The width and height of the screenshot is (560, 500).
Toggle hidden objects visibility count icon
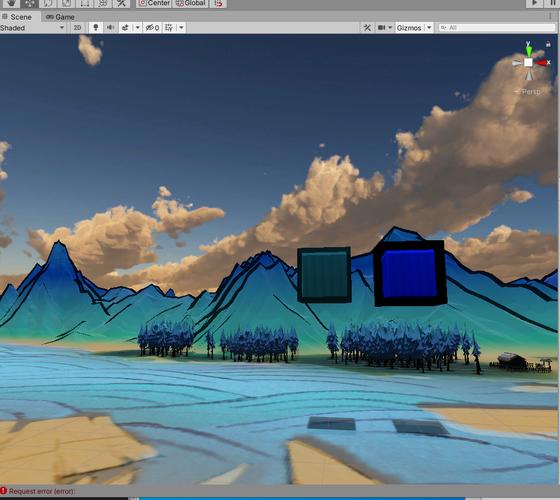(152, 28)
